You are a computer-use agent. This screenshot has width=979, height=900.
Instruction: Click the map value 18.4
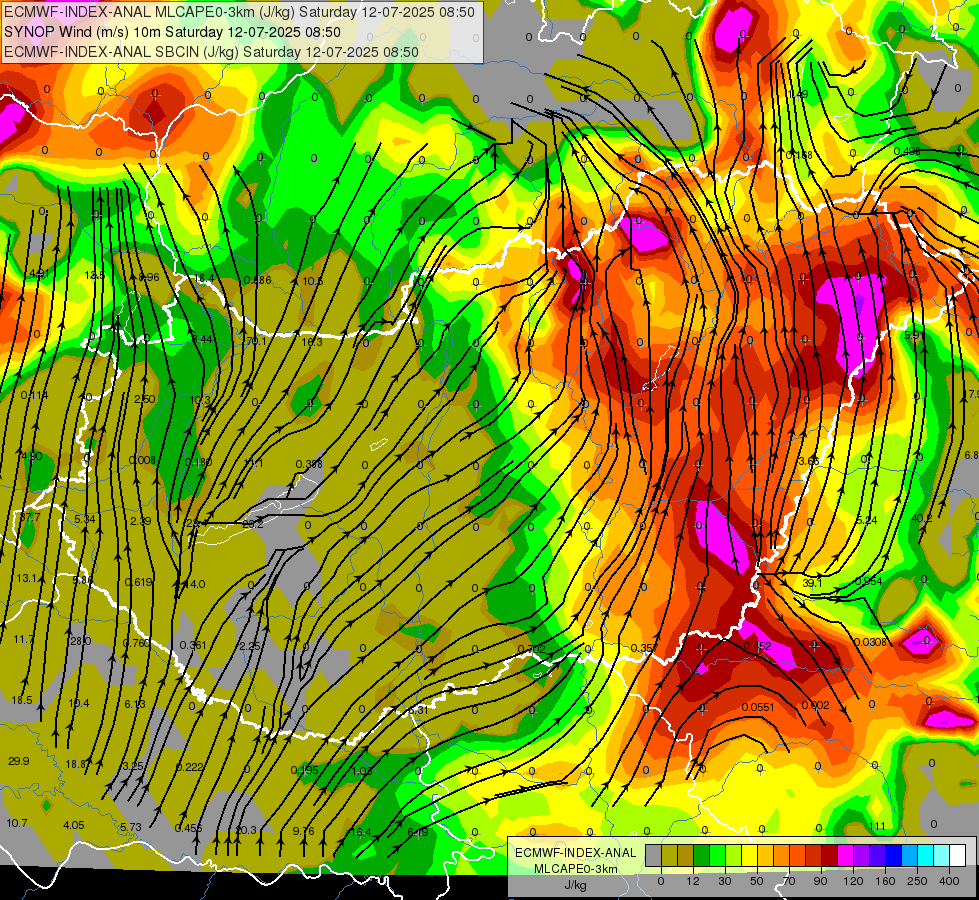tap(204, 278)
